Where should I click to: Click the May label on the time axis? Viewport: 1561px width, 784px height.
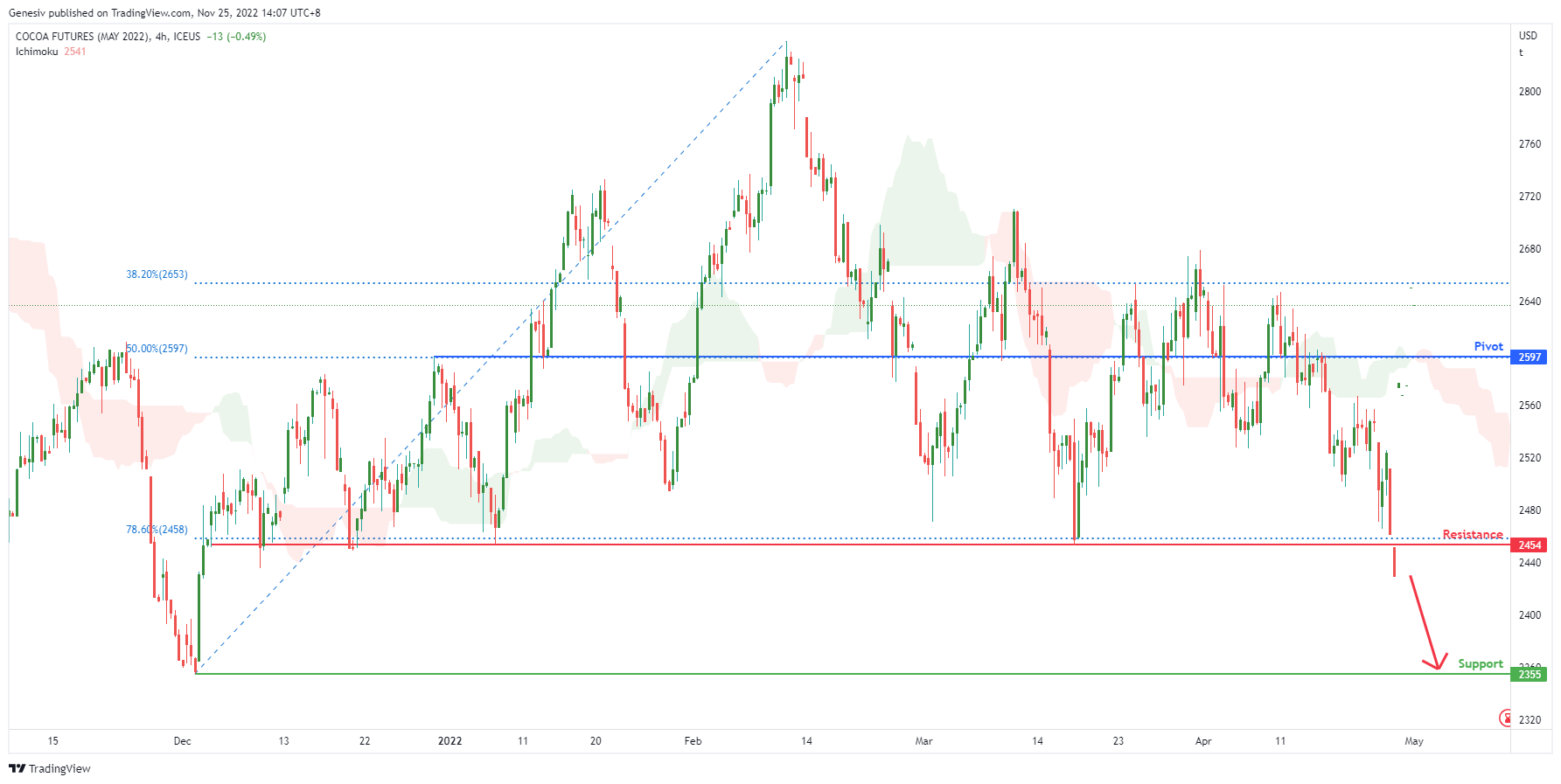1413,741
